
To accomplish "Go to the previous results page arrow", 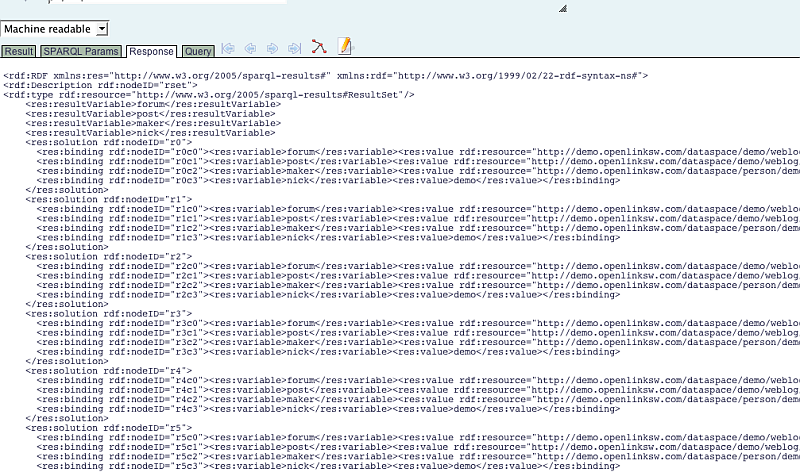I will [x=251, y=48].
